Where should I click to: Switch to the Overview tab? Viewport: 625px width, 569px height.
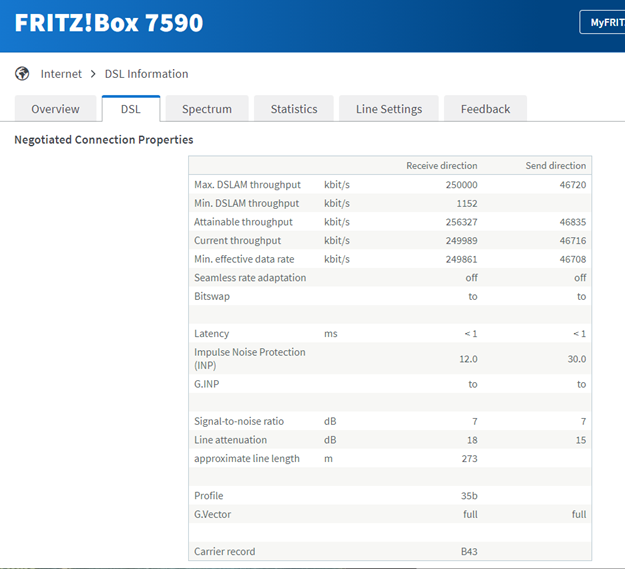(x=55, y=109)
